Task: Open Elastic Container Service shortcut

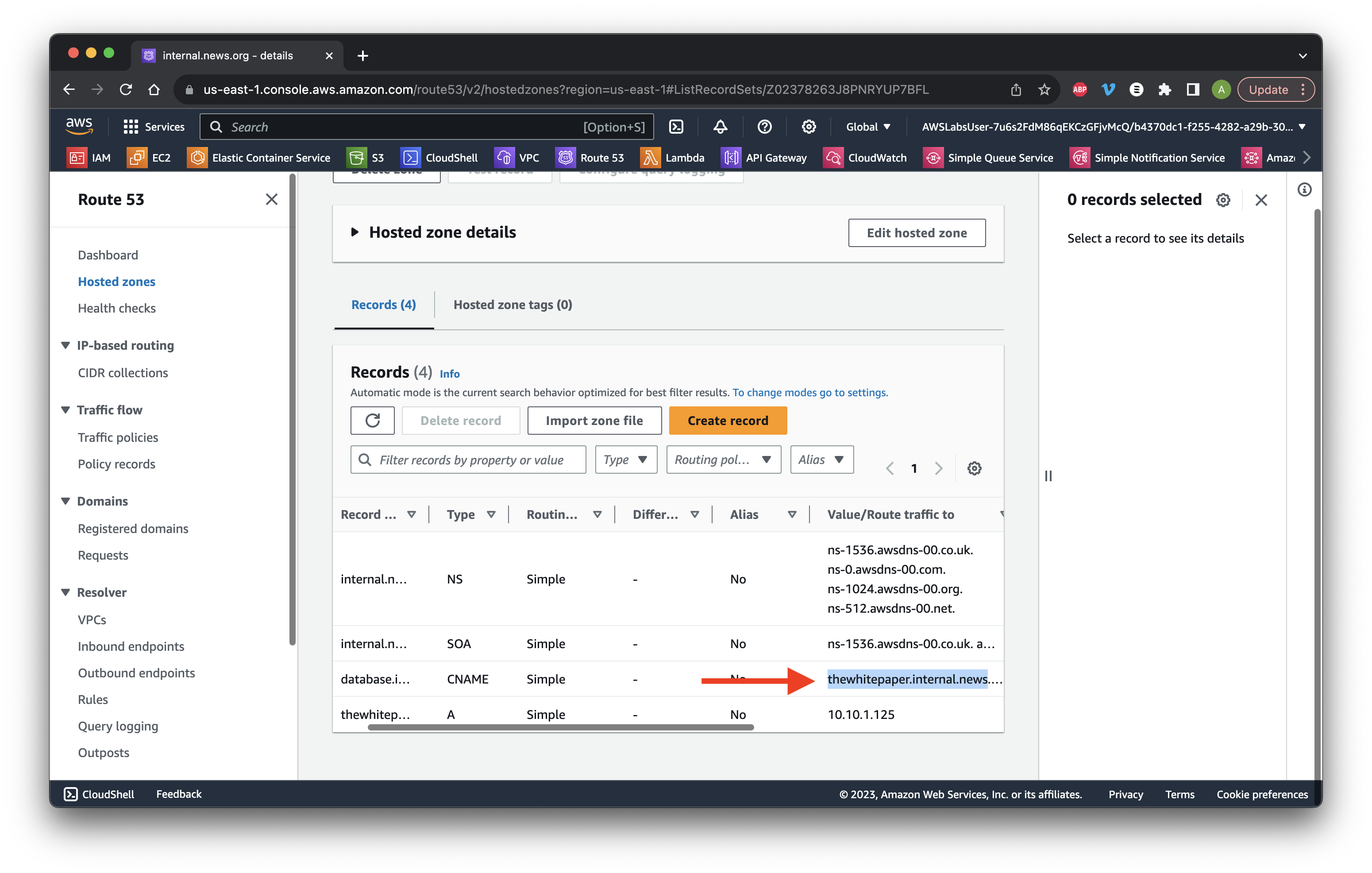Action: pos(259,158)
